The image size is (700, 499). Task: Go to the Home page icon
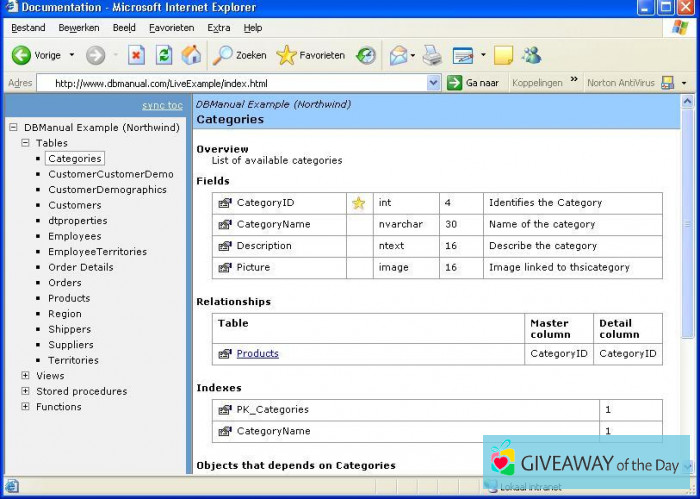[191, 55]
